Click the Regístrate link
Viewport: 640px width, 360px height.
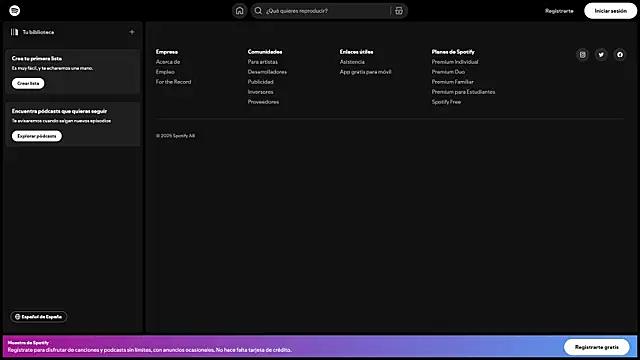(559, 11)
